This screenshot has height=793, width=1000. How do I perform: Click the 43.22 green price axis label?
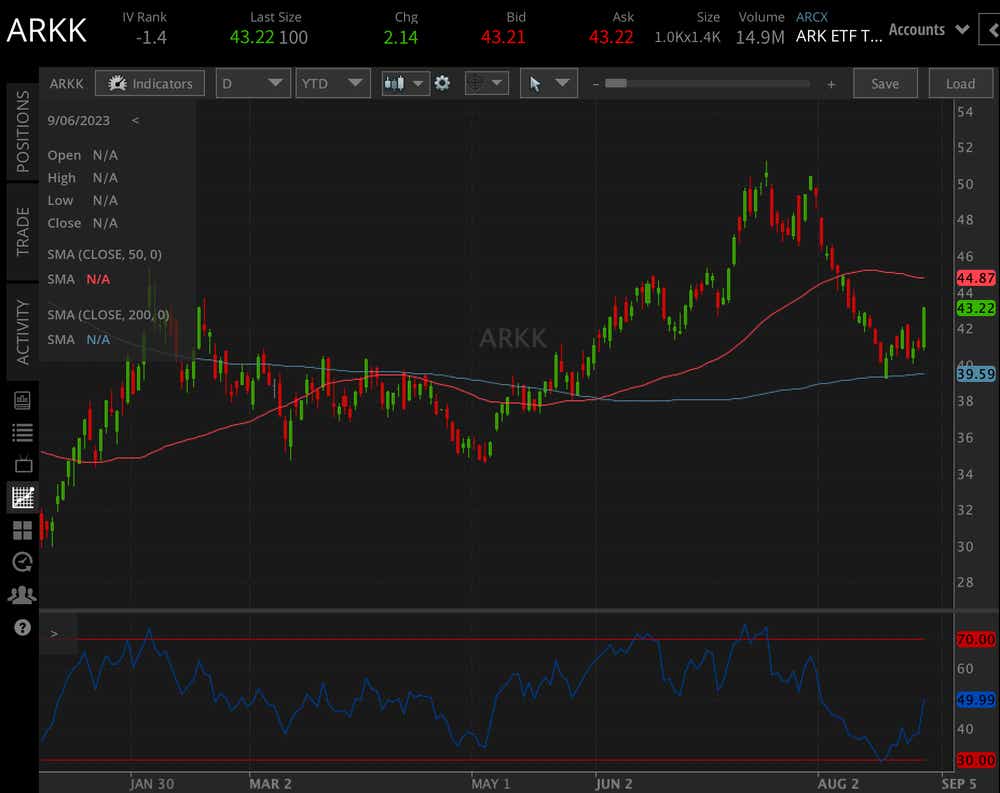click(x=976, y=308)
